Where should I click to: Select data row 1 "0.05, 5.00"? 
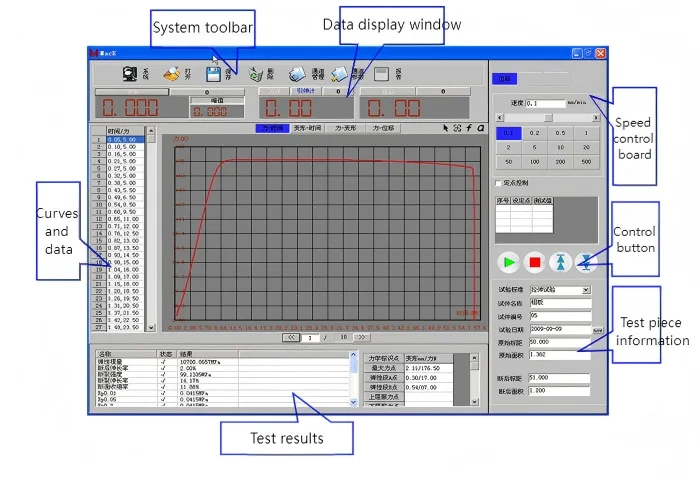point(125,140)
